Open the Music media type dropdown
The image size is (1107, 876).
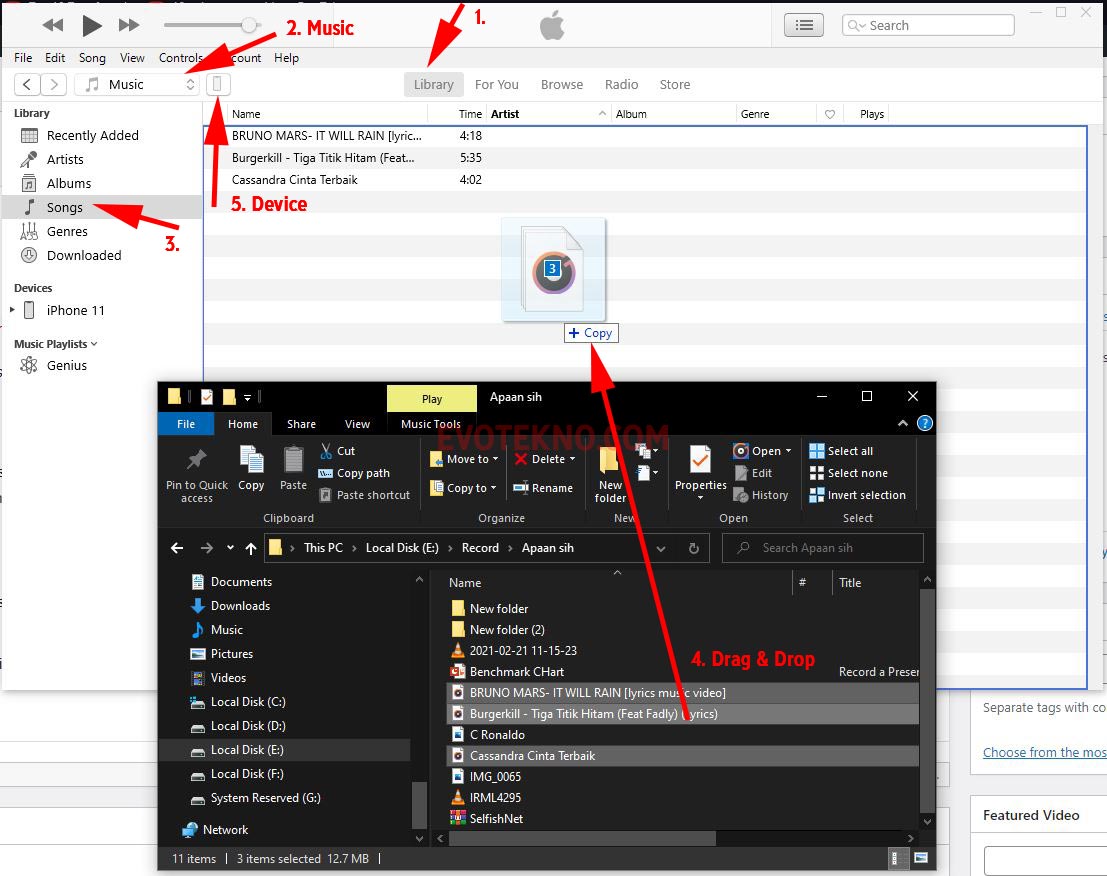(x=138, y=85)
